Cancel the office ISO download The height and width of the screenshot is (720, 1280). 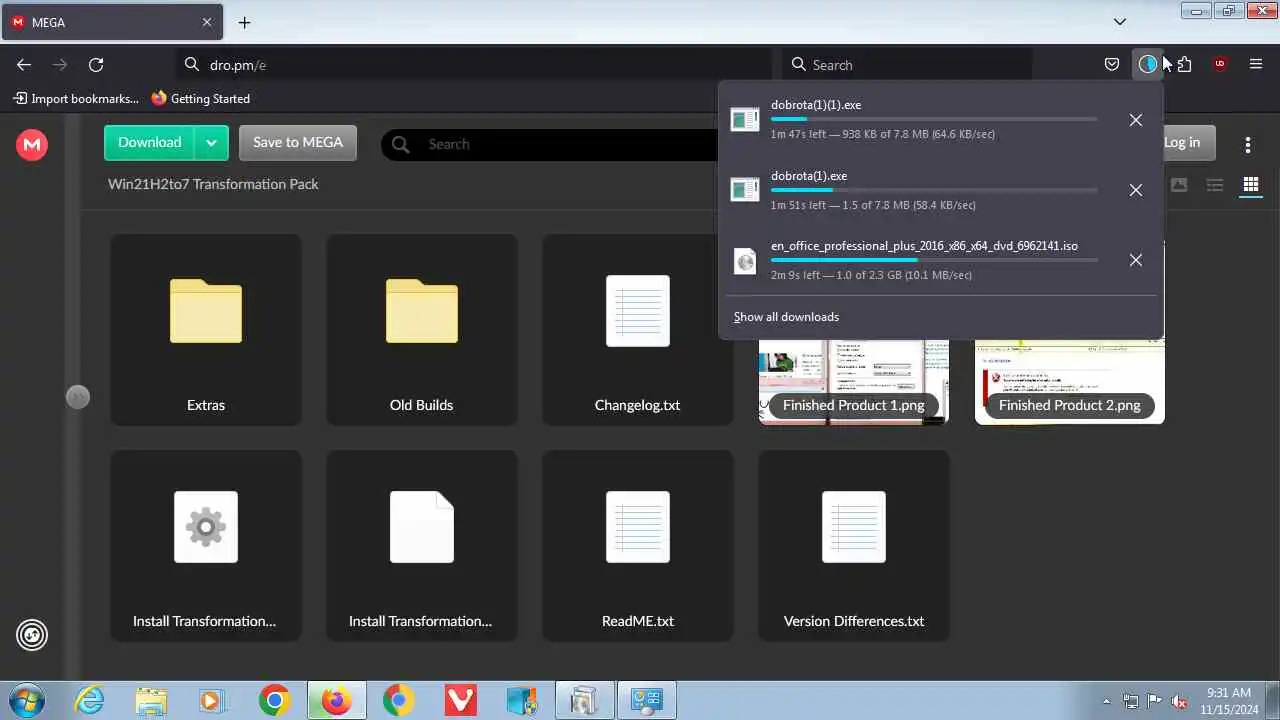coord(1136,260)
